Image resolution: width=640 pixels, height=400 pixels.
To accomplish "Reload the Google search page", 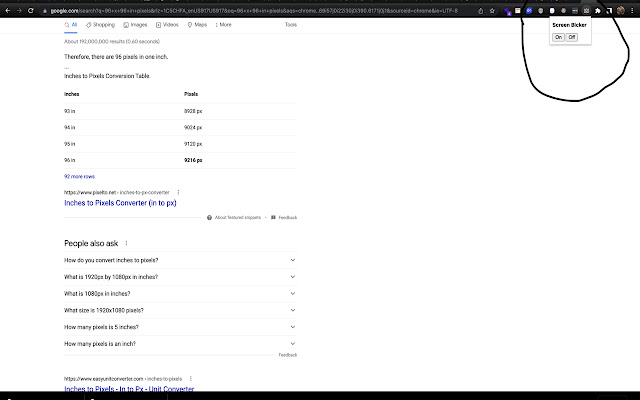I will (x=31, y=11).
